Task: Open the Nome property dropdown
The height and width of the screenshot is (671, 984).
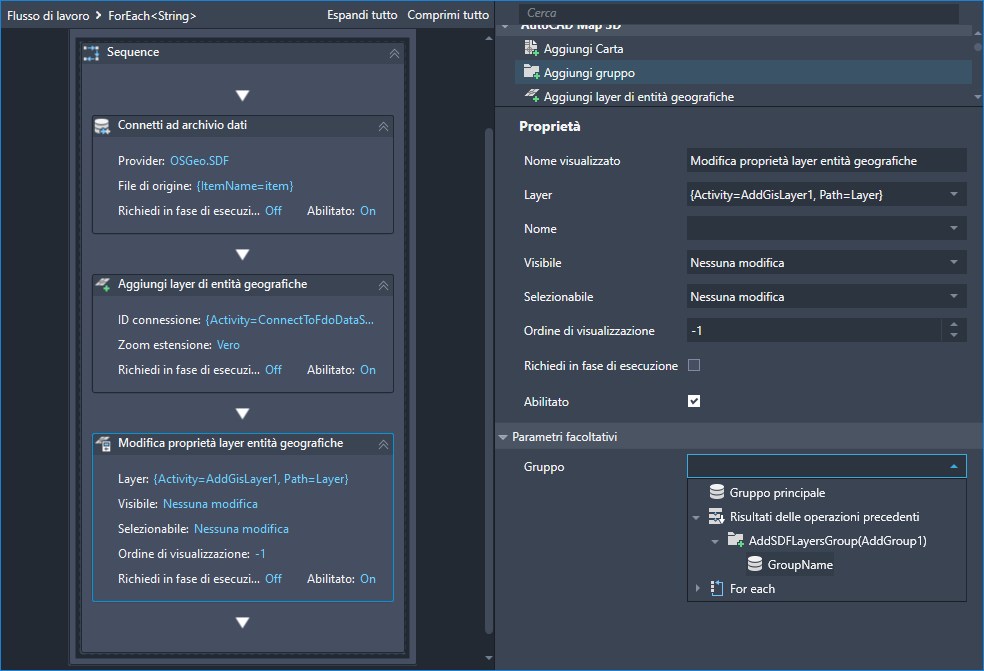Action: pos(954,228)
